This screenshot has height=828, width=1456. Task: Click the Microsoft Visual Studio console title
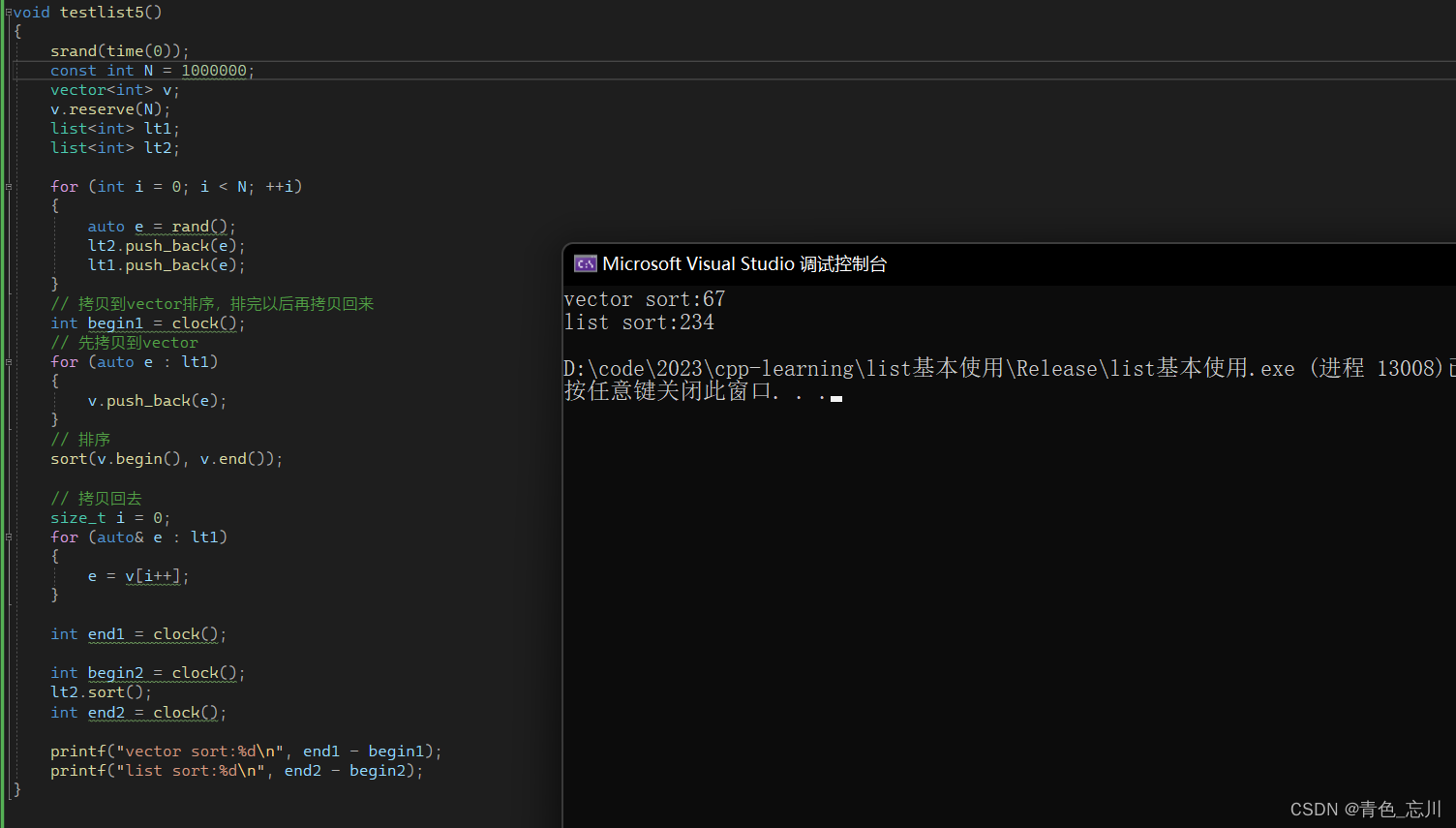(x=744, y=263)
